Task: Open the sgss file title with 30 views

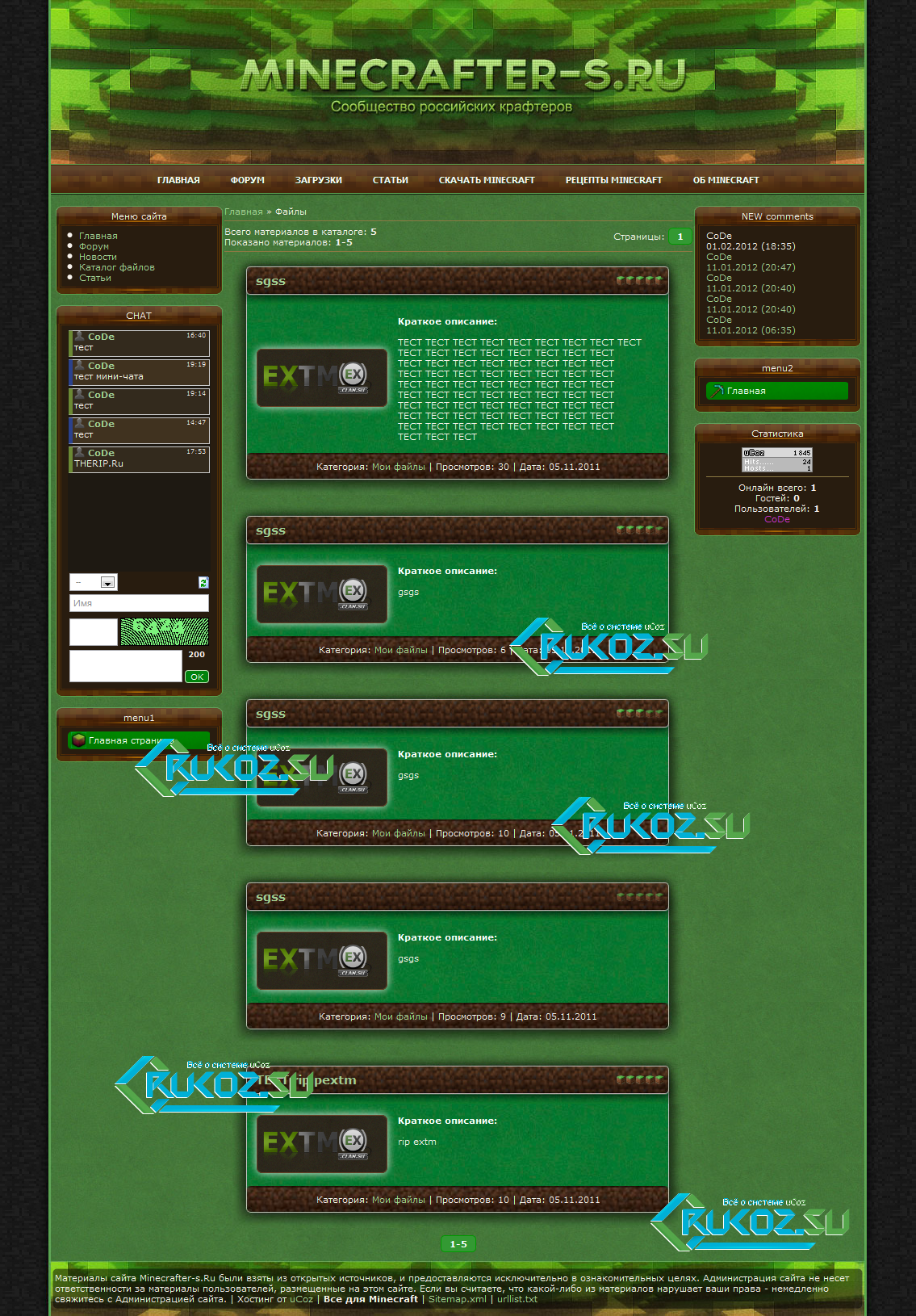Action: [270, 281]
